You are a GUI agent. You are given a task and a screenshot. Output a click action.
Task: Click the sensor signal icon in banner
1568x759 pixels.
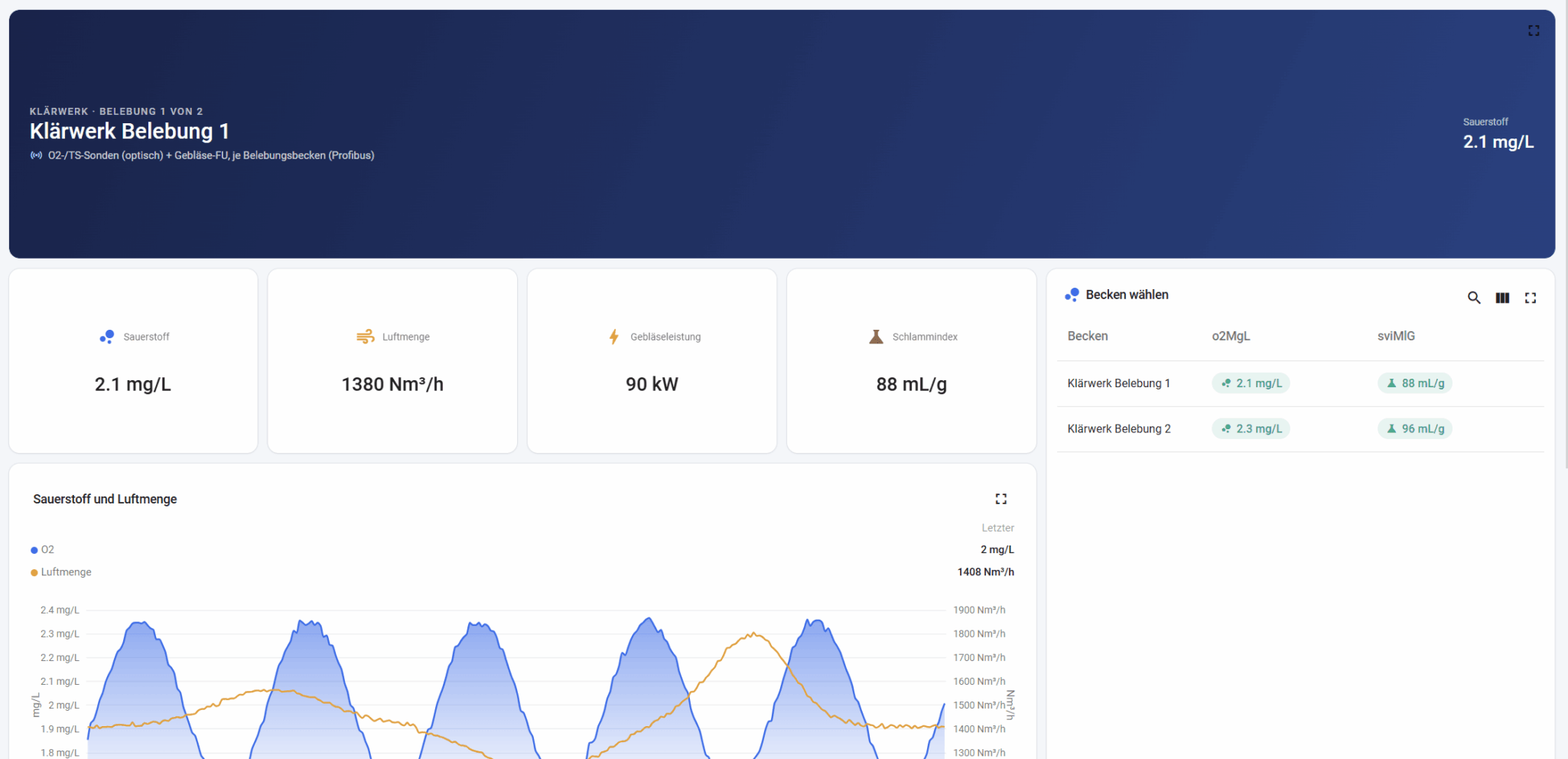click(x=36, y=155)
